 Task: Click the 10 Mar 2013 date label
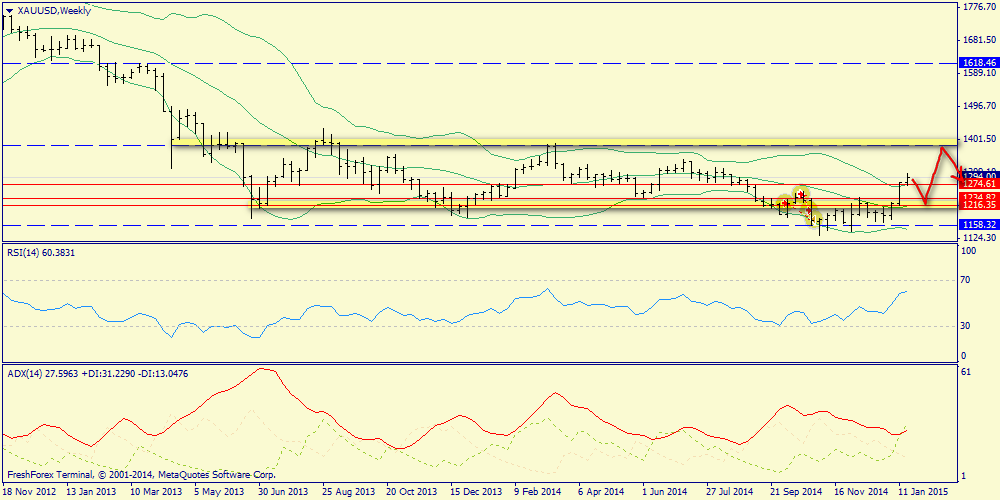pos(155,492)
